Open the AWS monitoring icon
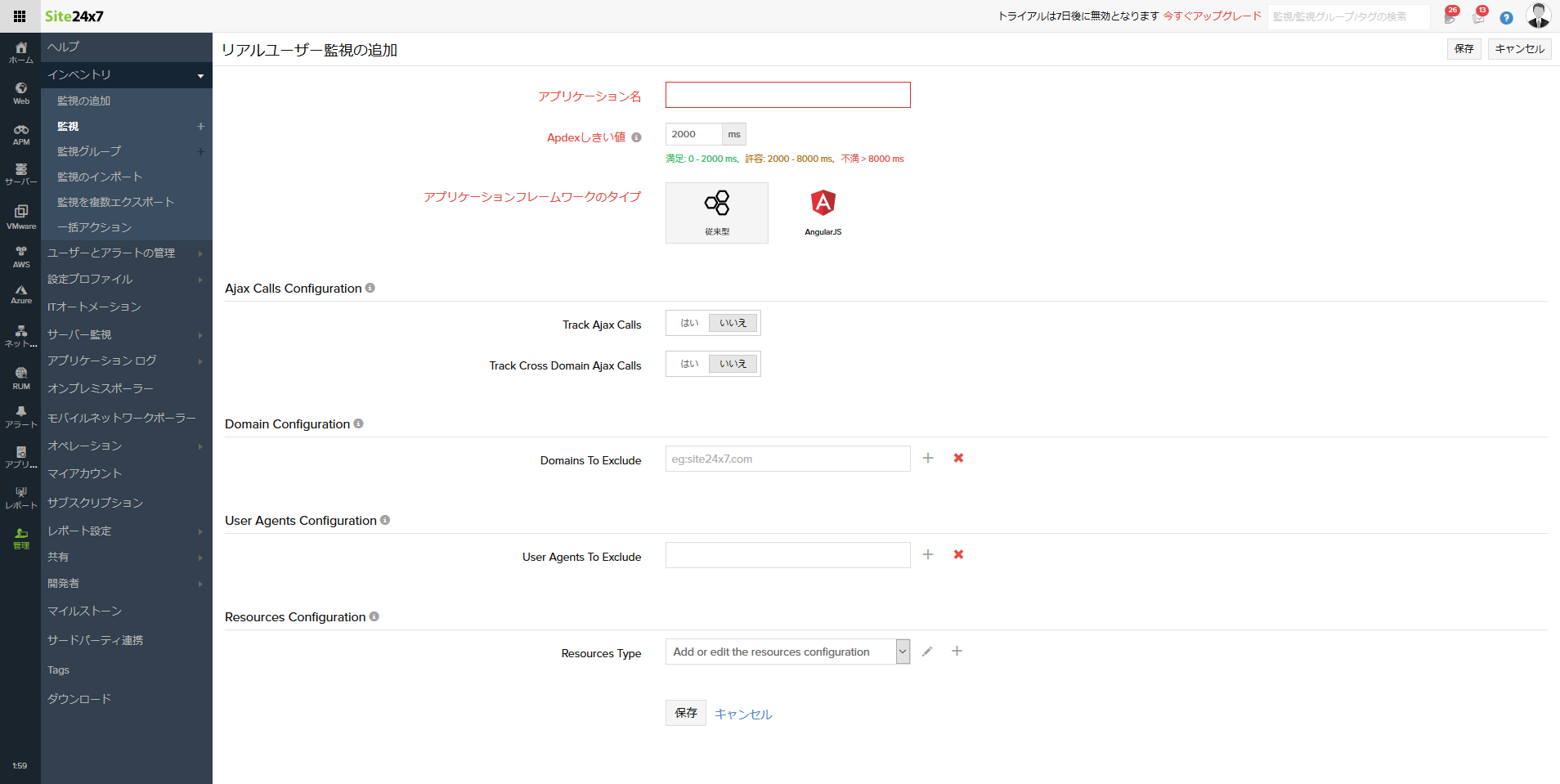Image resolution: width=1560 pixels, height=784 pixels. tap(21, 257)
